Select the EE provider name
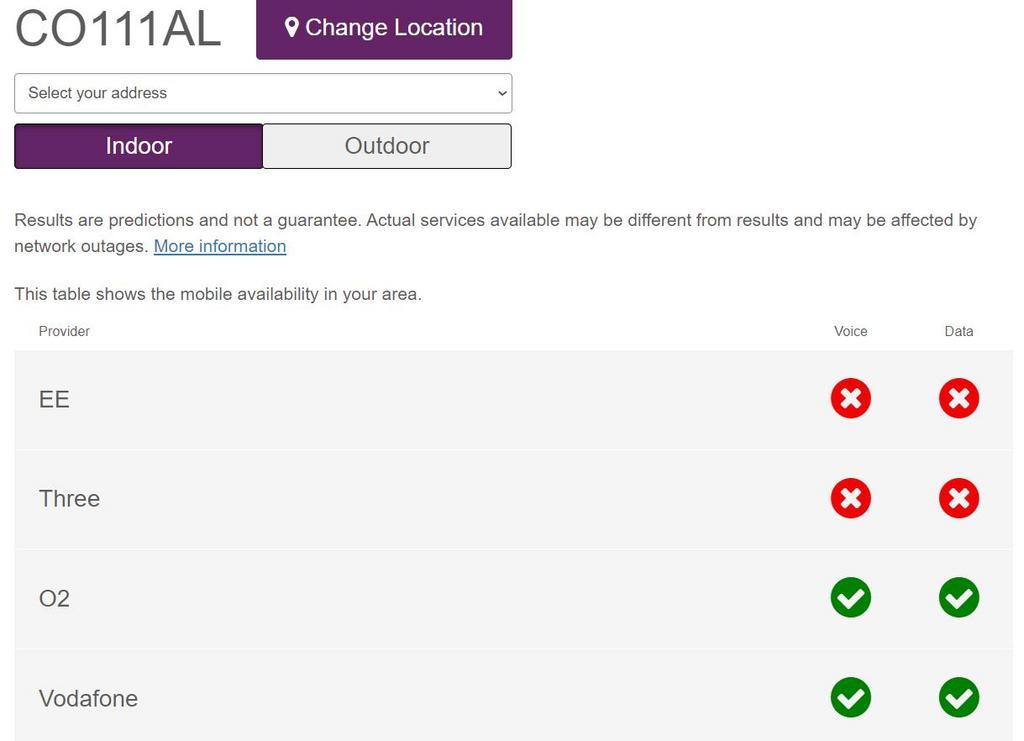This screenshot has height=741, width=1024. 54,400
